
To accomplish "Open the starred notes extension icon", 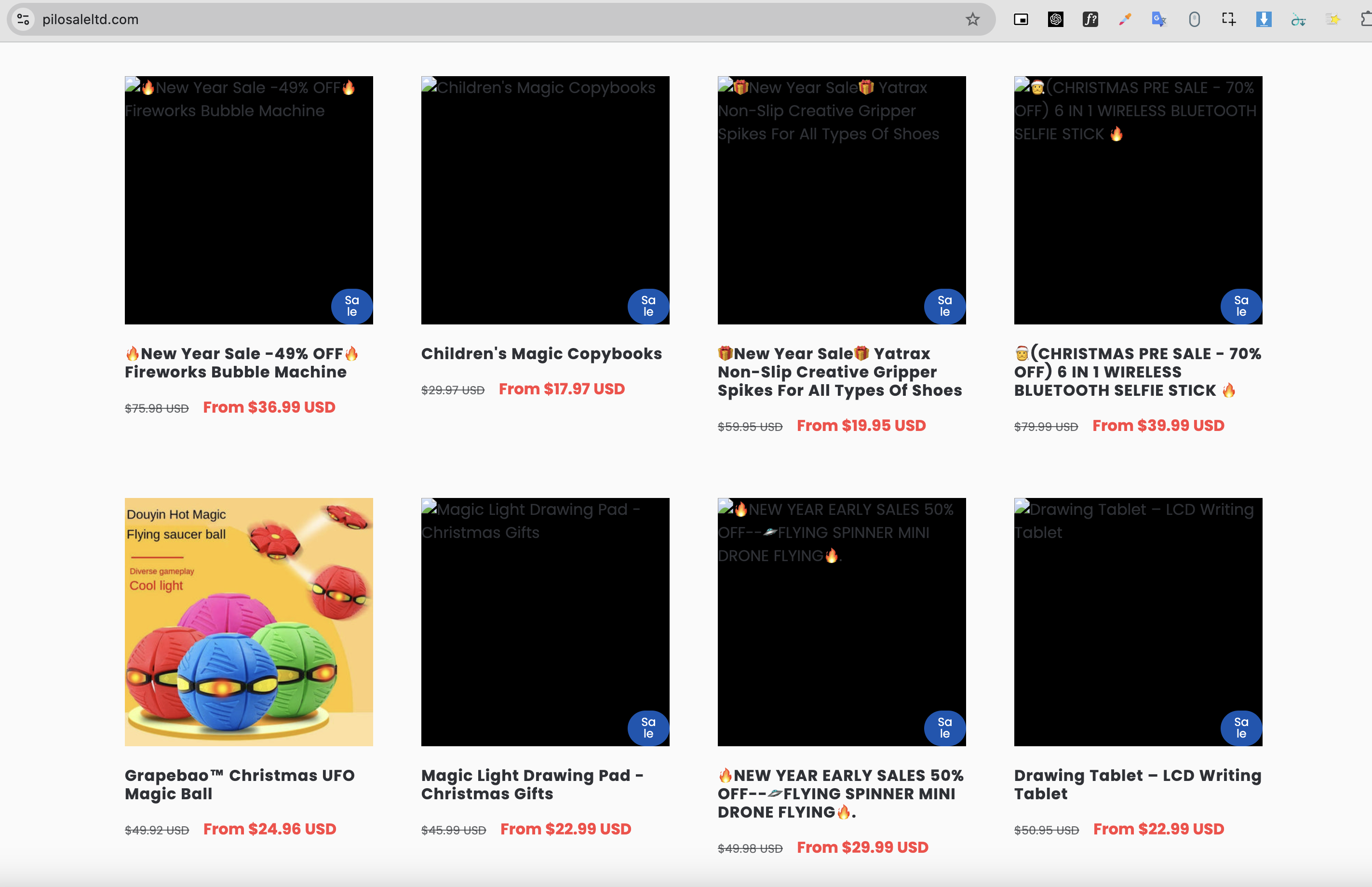I will click(1332, 20).
